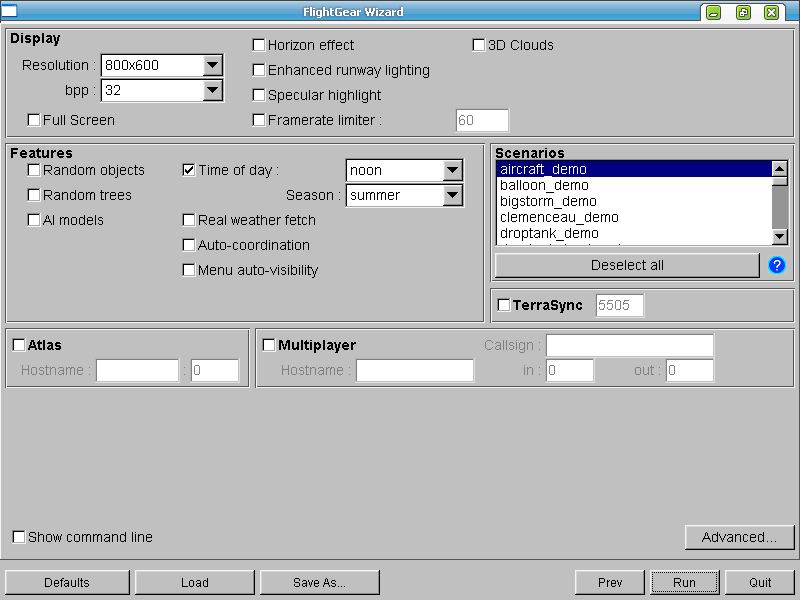
Task: Click the Multiplayer out port field
Action: 690,370
